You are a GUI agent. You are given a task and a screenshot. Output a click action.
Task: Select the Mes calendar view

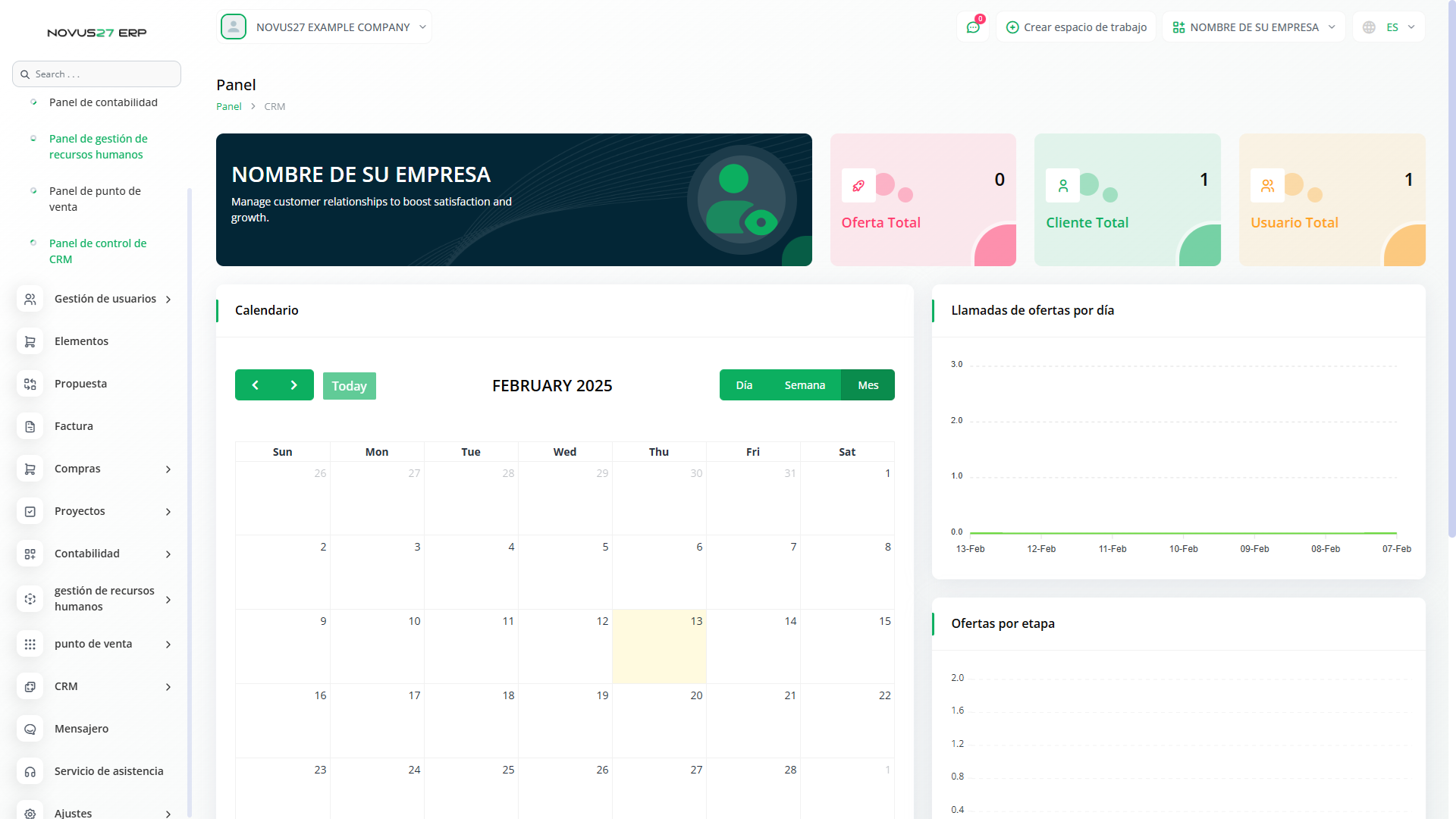point(868,385)
